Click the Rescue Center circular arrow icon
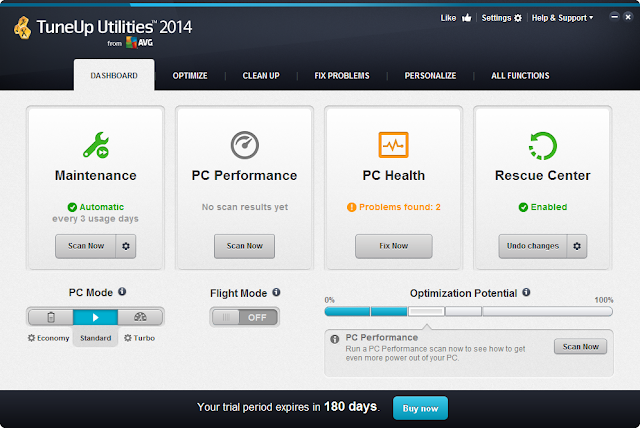640x428 pixels. tap(542, 145)
